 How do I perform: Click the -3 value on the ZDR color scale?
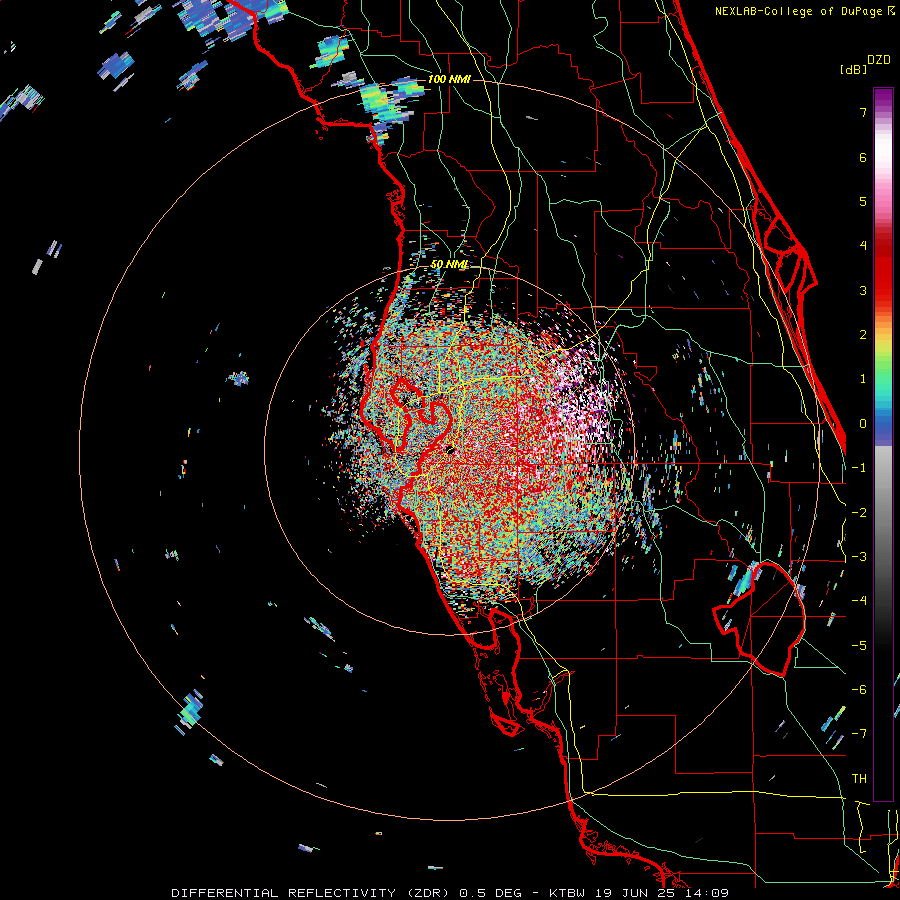859,557
